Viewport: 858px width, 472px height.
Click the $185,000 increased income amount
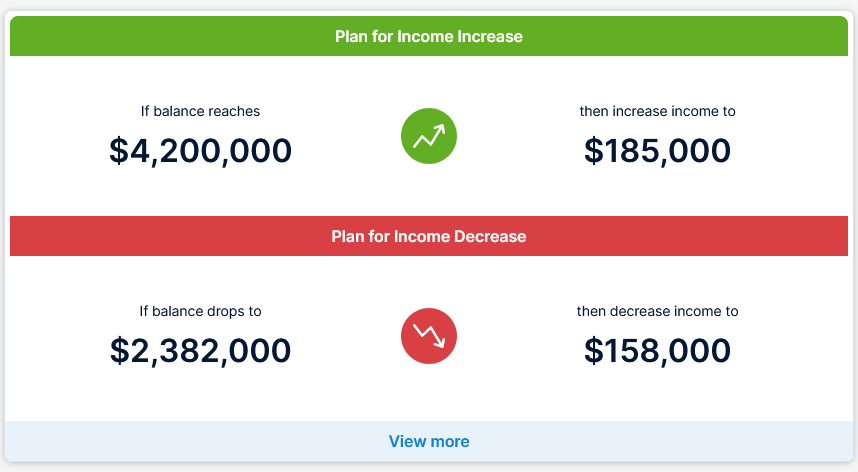[x=657, y=151]
